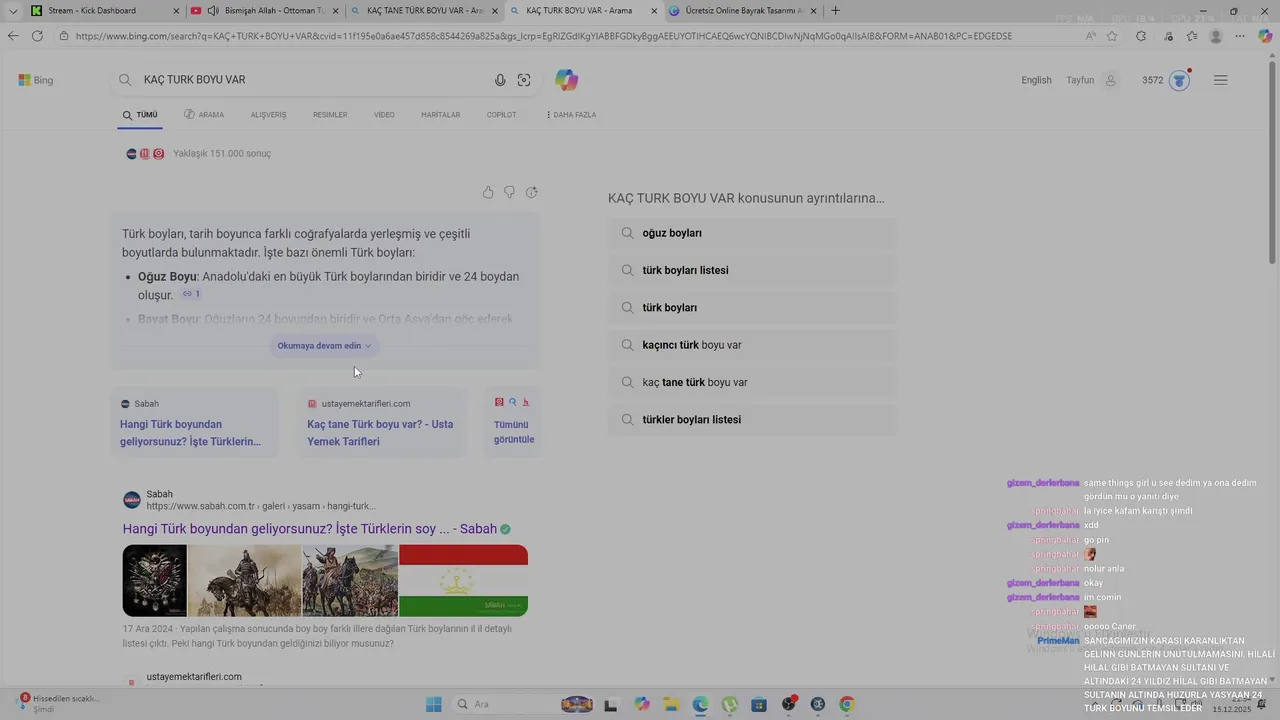Open Windows Start button

[x=433, y=704]
